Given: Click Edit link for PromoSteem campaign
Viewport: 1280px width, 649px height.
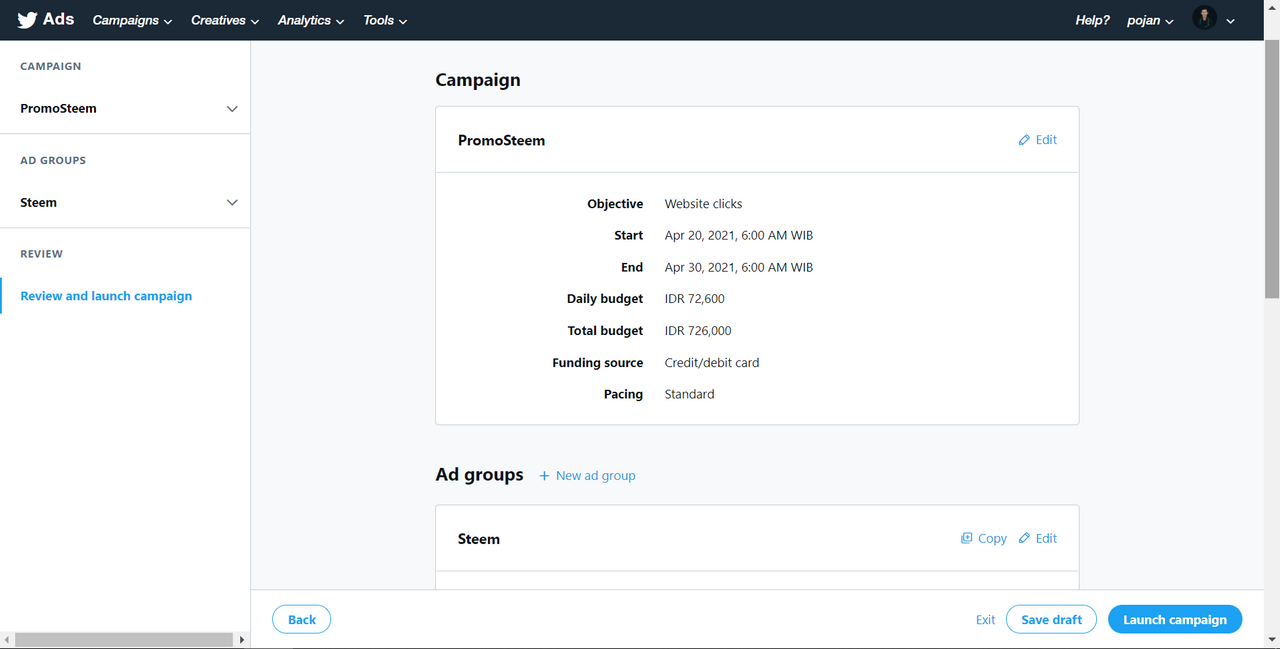Looking at the screenshot, I should tap(1046, 140).
